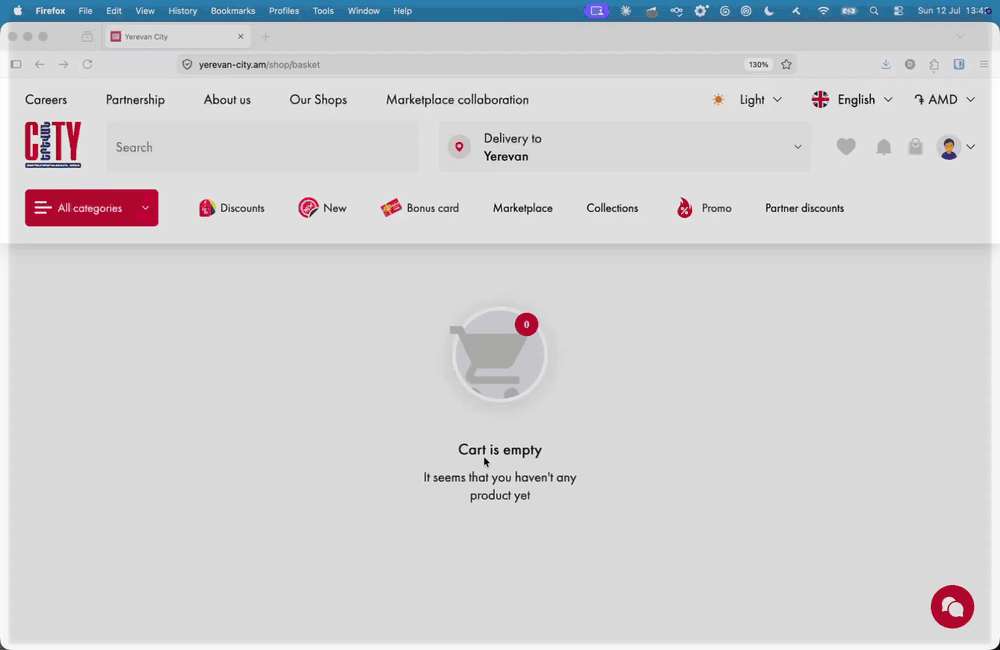Open the New products section
This screenshot has width=1000, height=650.
coord(322,208)
